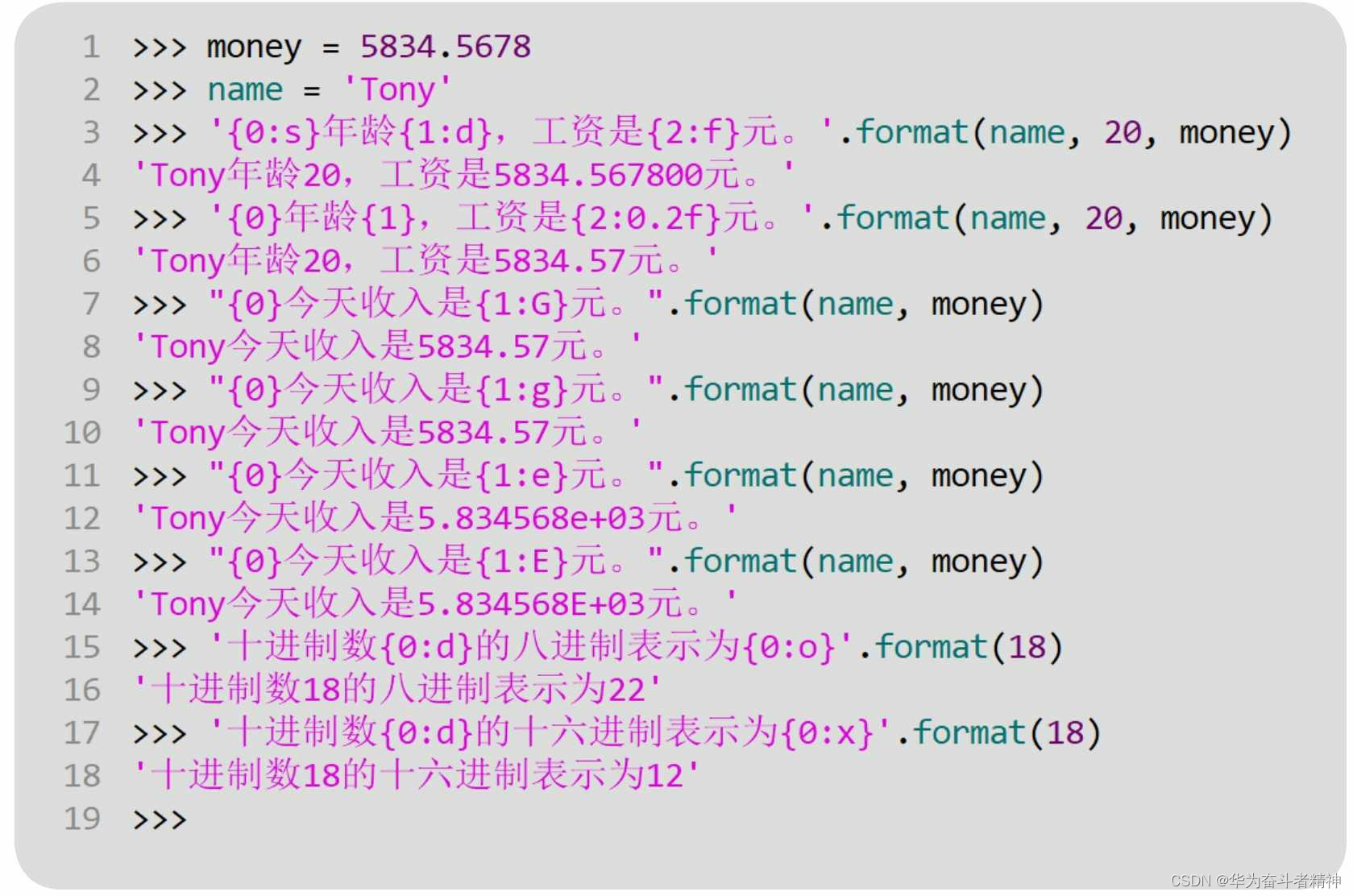Click the money argument on line 5

1208,218
